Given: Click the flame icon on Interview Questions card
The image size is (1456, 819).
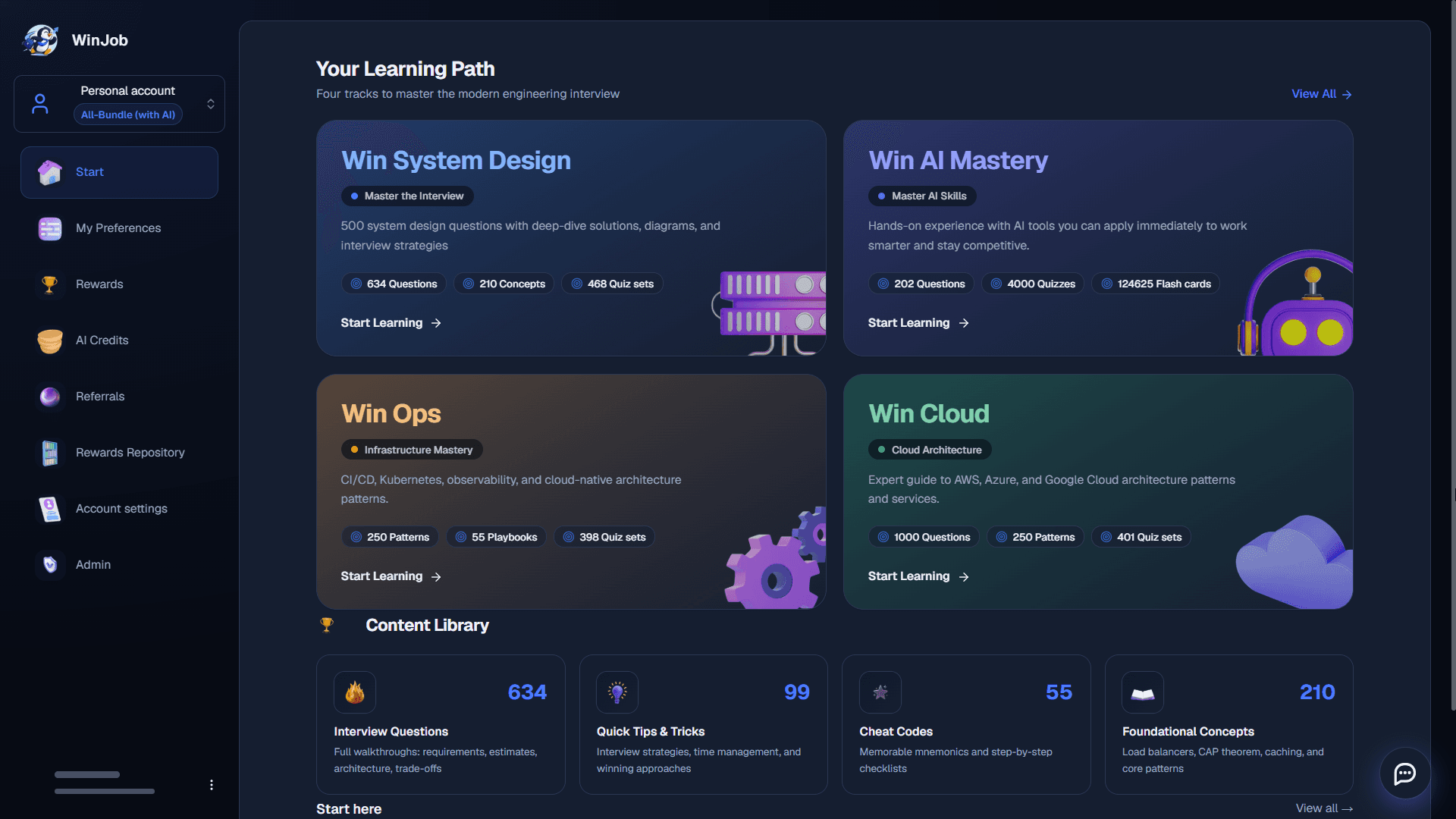Looking at the screenshot, I should click(x=355, y=692).
